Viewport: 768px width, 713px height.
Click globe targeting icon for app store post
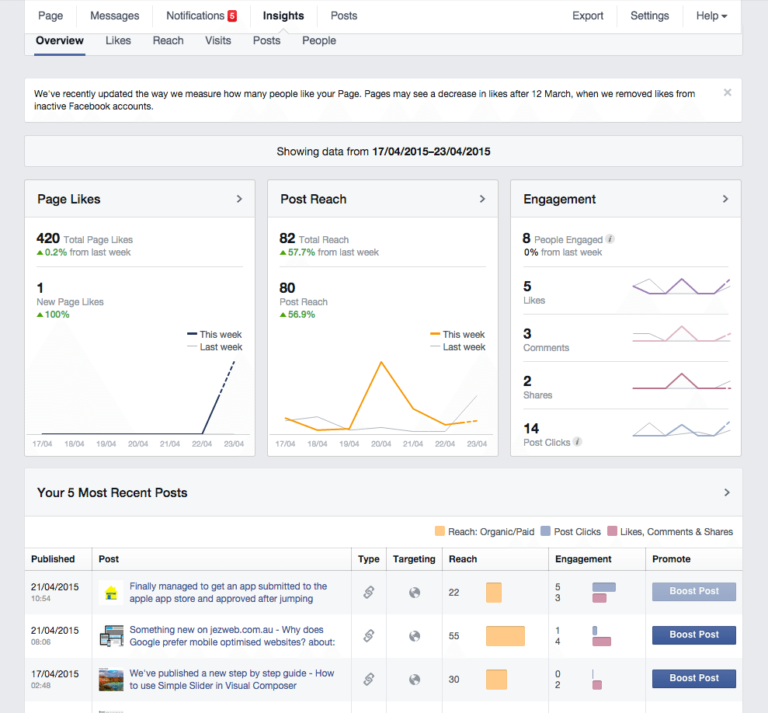(414, 593)
